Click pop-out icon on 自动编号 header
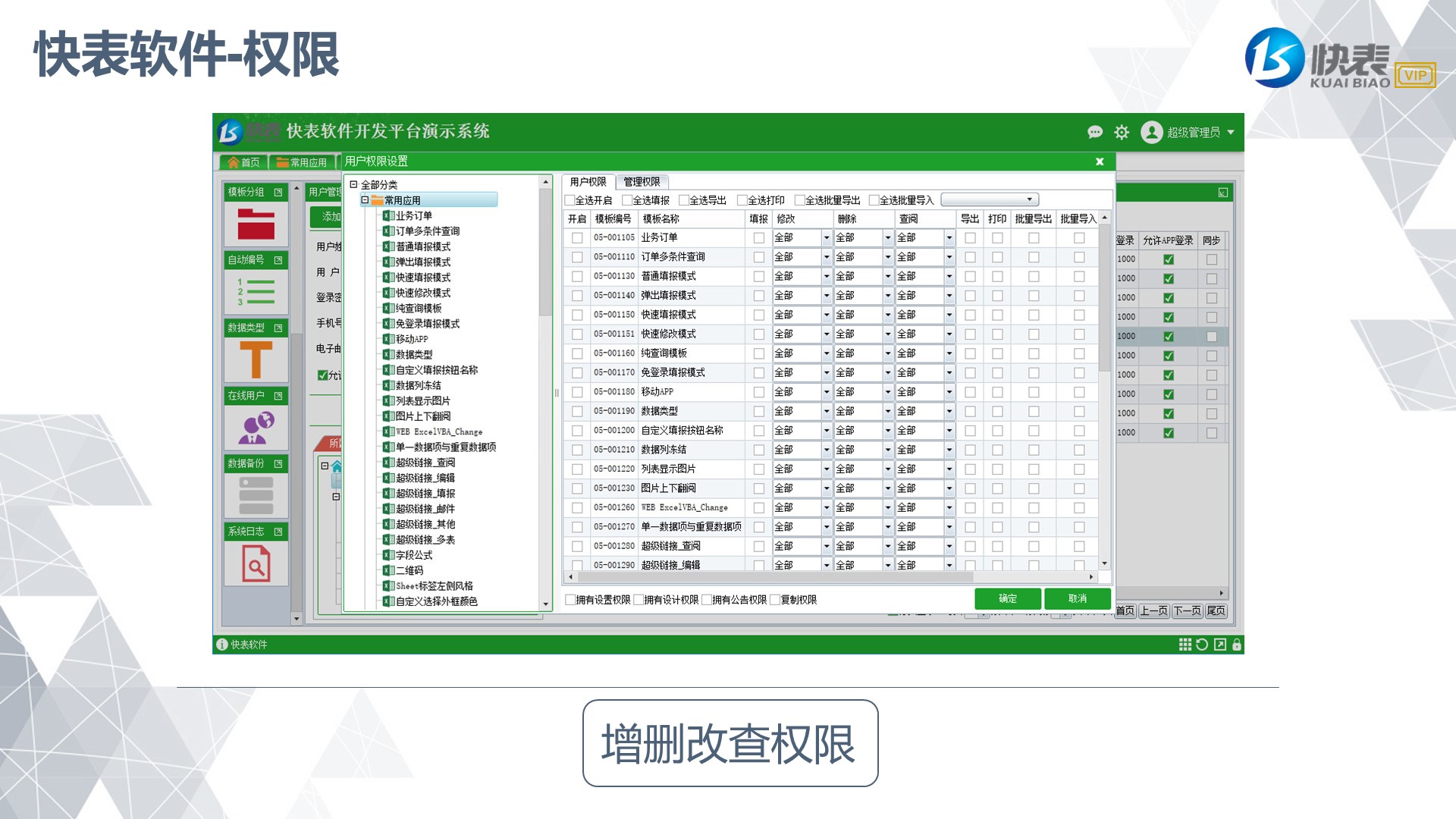 [x=278, y=260]
